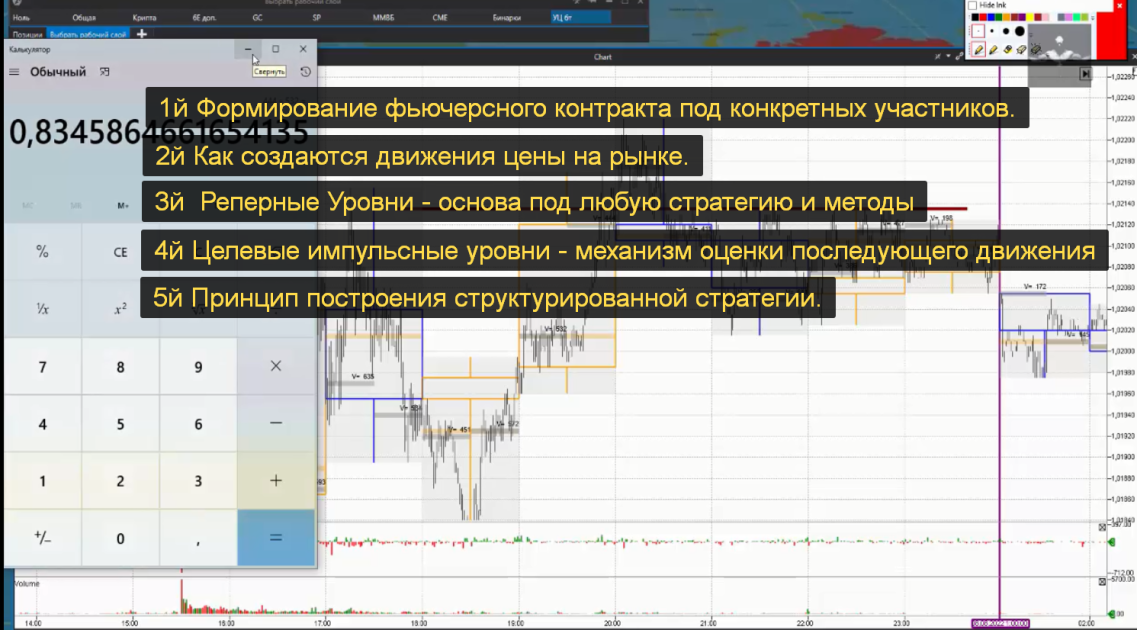1137x630 pixels.
Task: Jump to latest bar on chart
Action: click(1086, 74)
